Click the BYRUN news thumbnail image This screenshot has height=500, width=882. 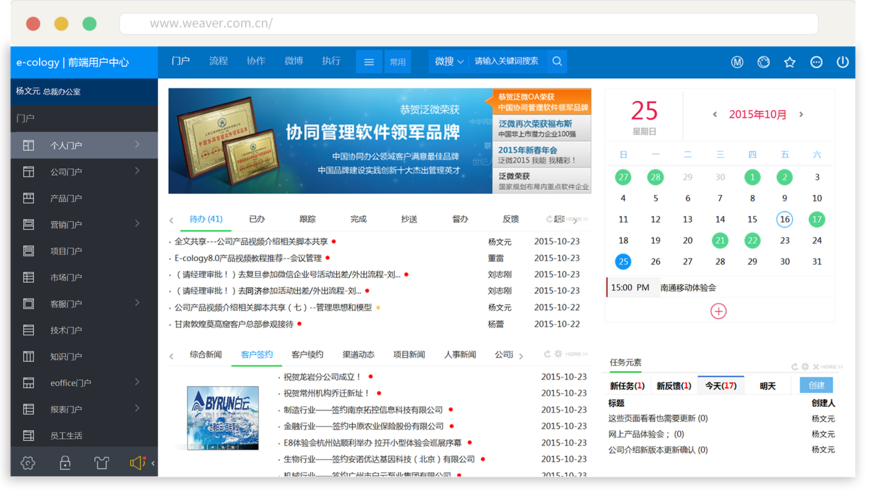click(x=223, y=418)
